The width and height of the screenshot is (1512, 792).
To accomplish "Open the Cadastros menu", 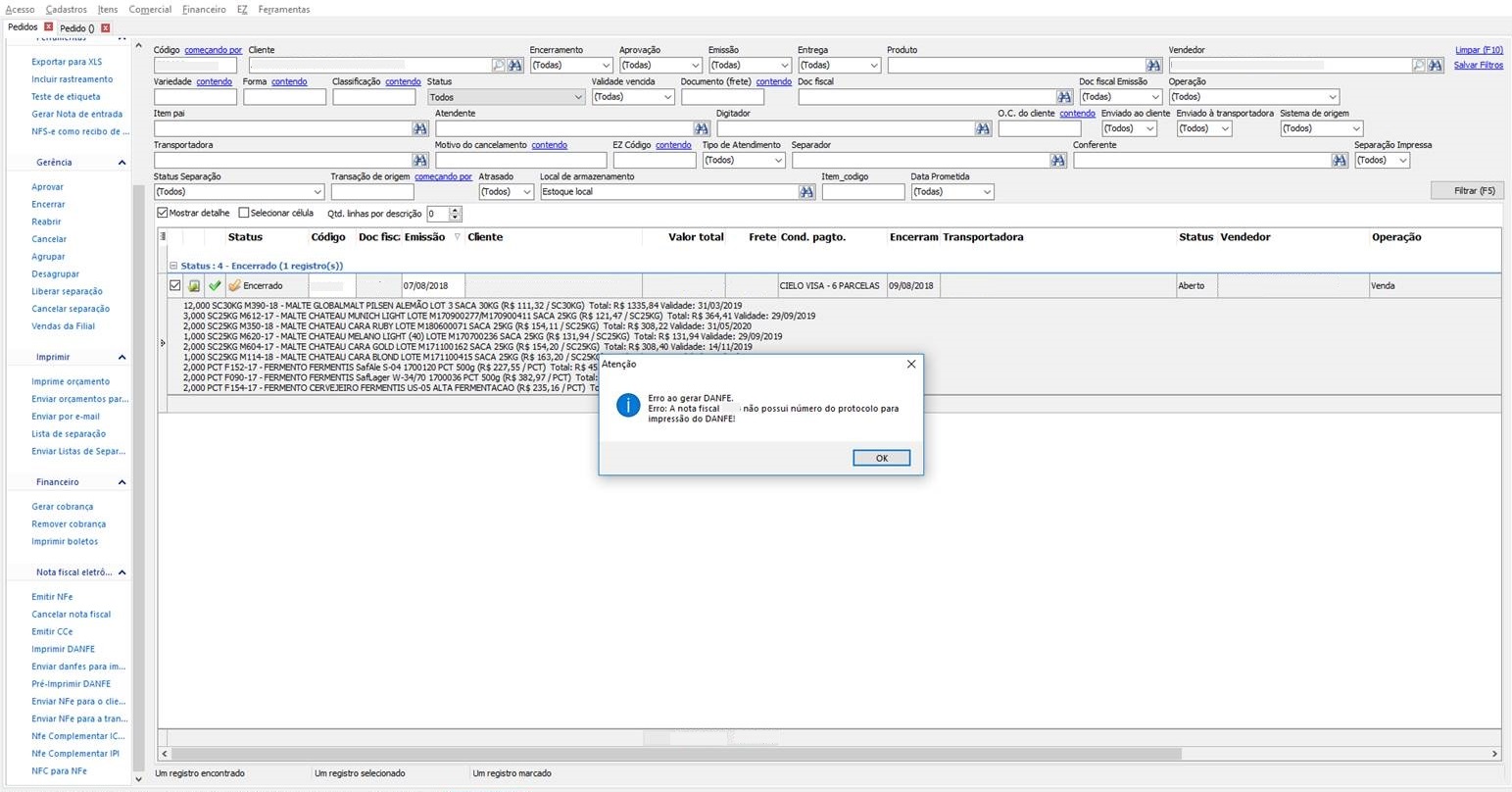I will 67,10.
